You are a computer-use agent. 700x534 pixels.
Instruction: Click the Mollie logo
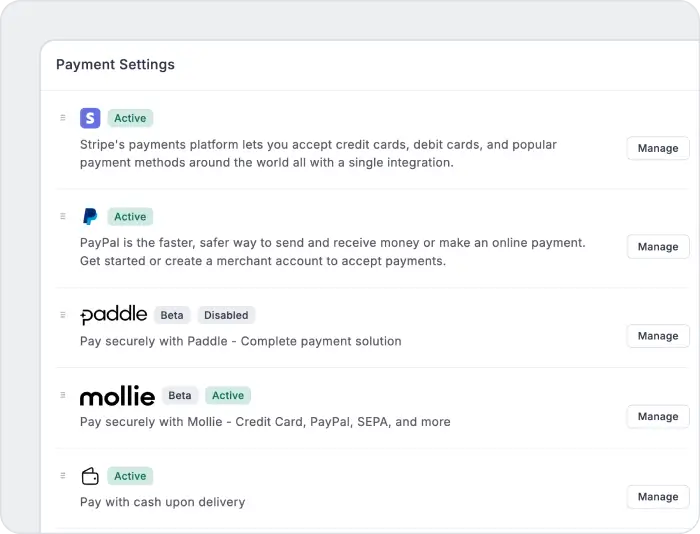(x=117, y=396)
